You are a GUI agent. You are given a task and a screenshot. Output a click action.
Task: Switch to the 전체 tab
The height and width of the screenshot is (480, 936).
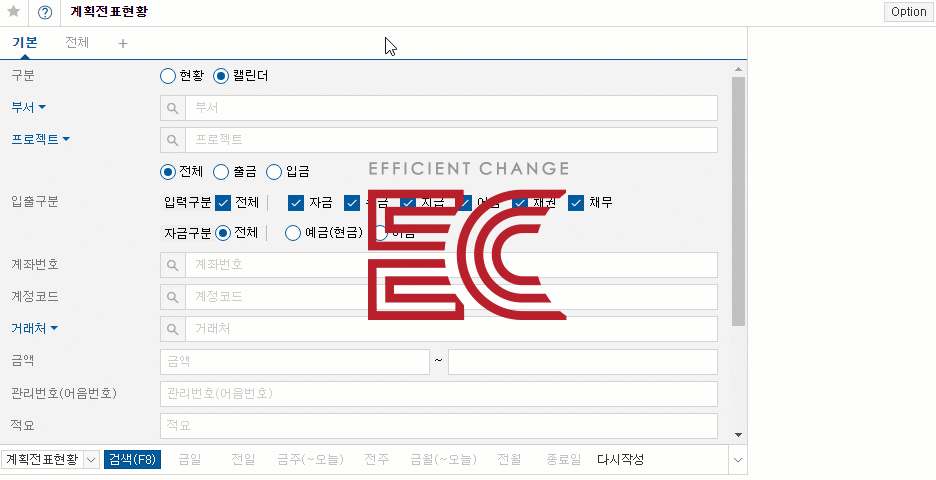(77, 42)
